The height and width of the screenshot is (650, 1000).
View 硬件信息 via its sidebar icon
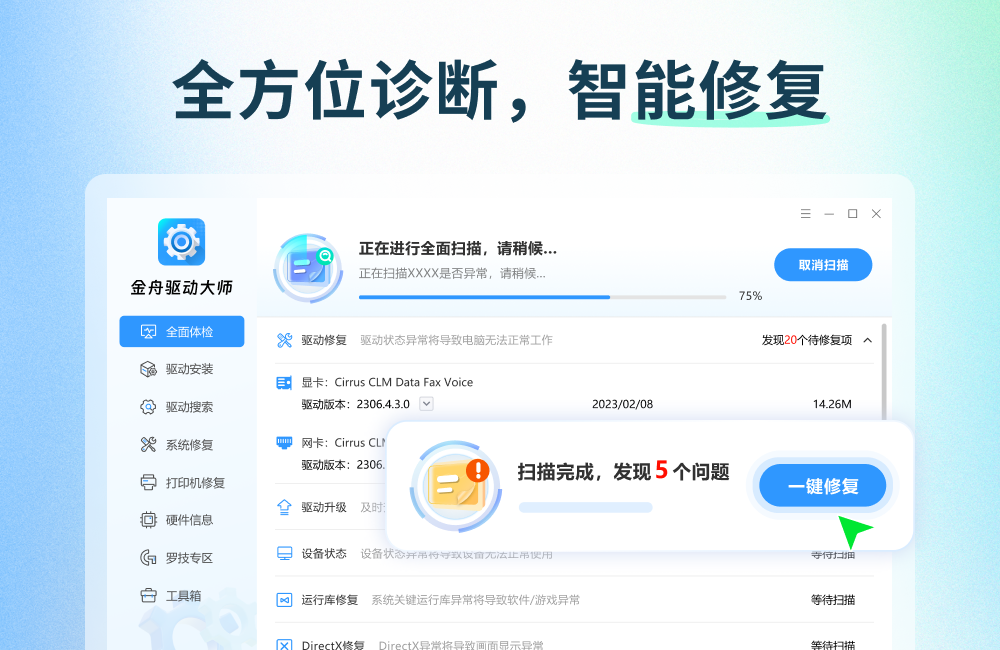pos(147,520)
